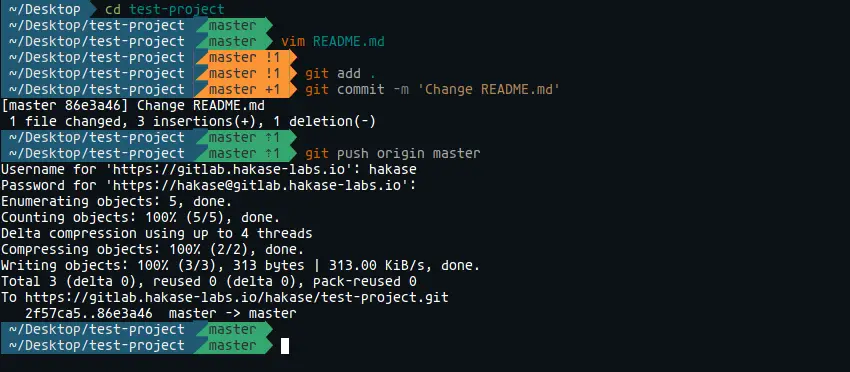Select the green master branch segment beside vim command
This screenshot has width=850, height=372.
coord(233,42)
